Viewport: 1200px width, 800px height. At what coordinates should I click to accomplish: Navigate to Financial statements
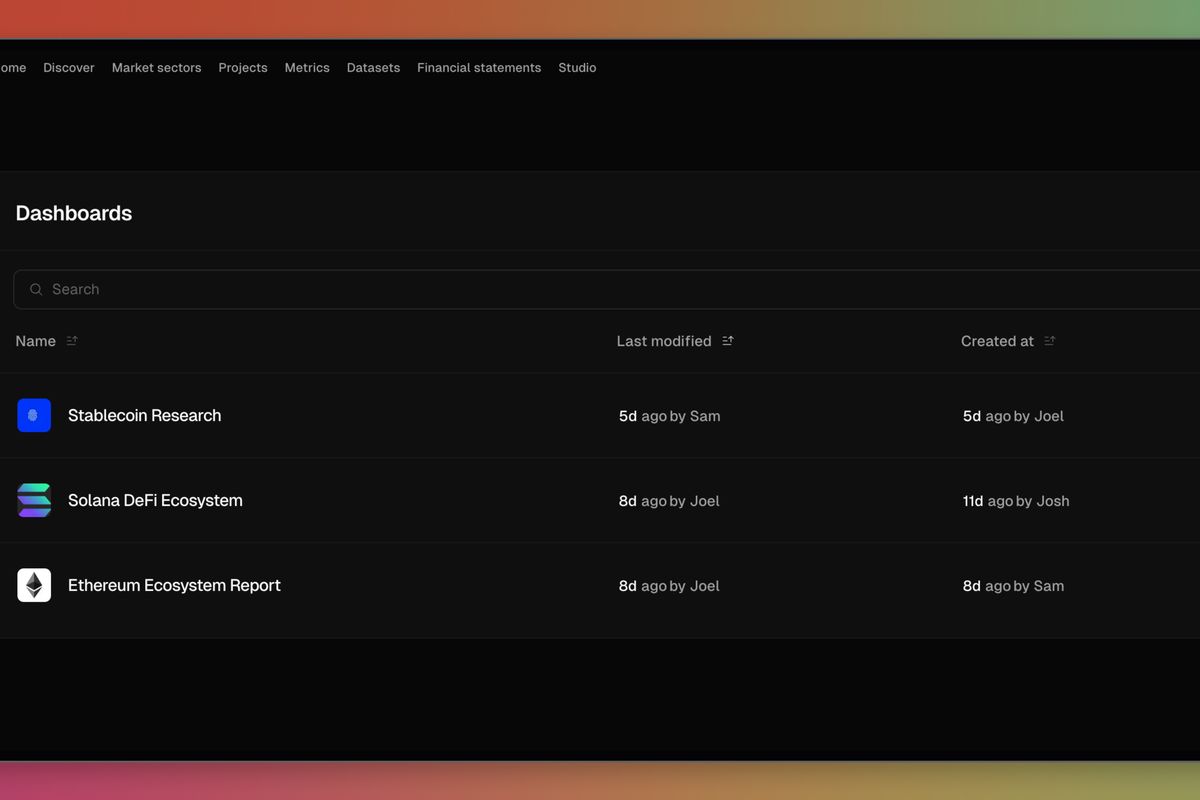click(479, 68)
